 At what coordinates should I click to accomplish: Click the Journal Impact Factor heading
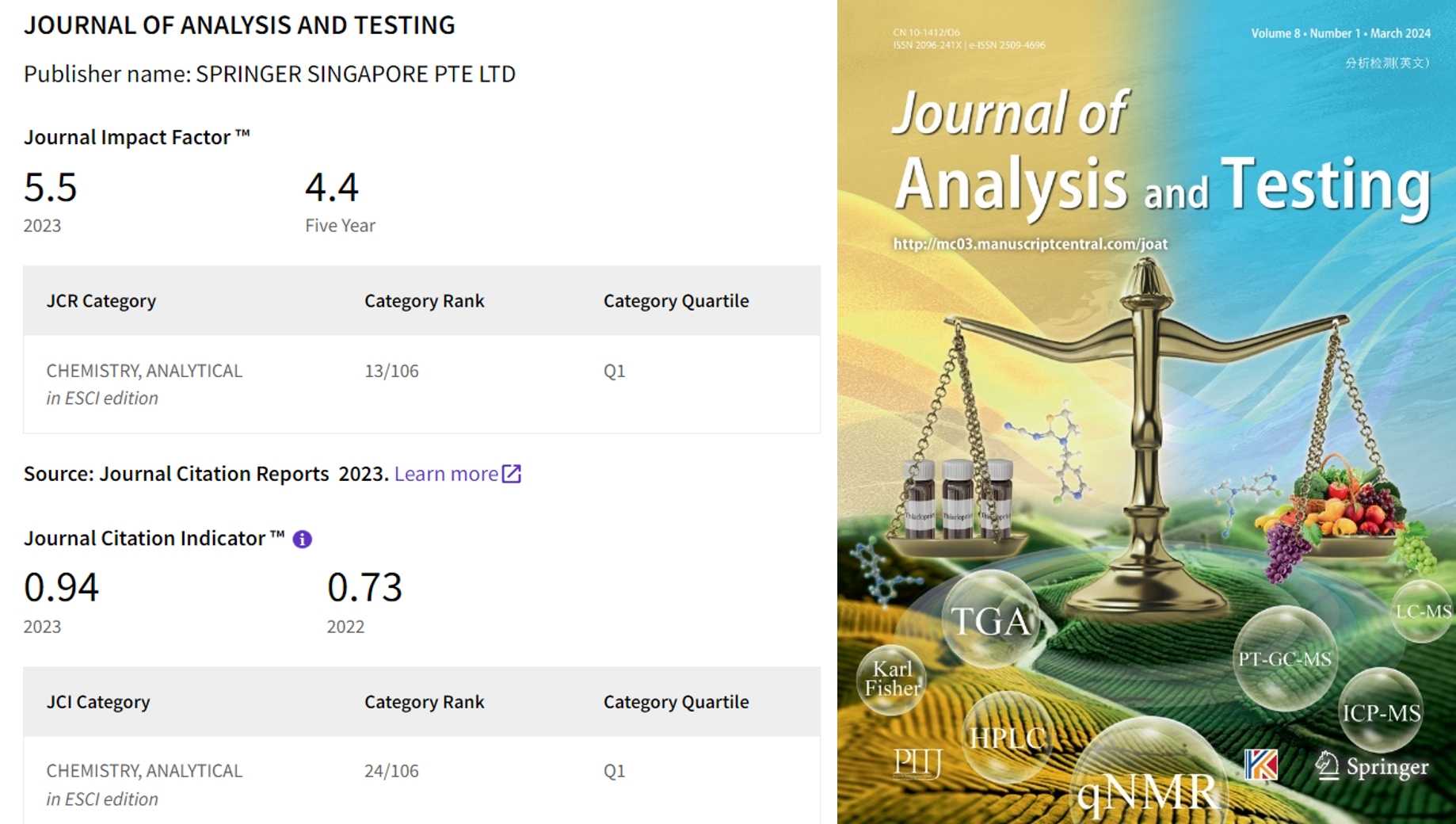click(136, 137)
